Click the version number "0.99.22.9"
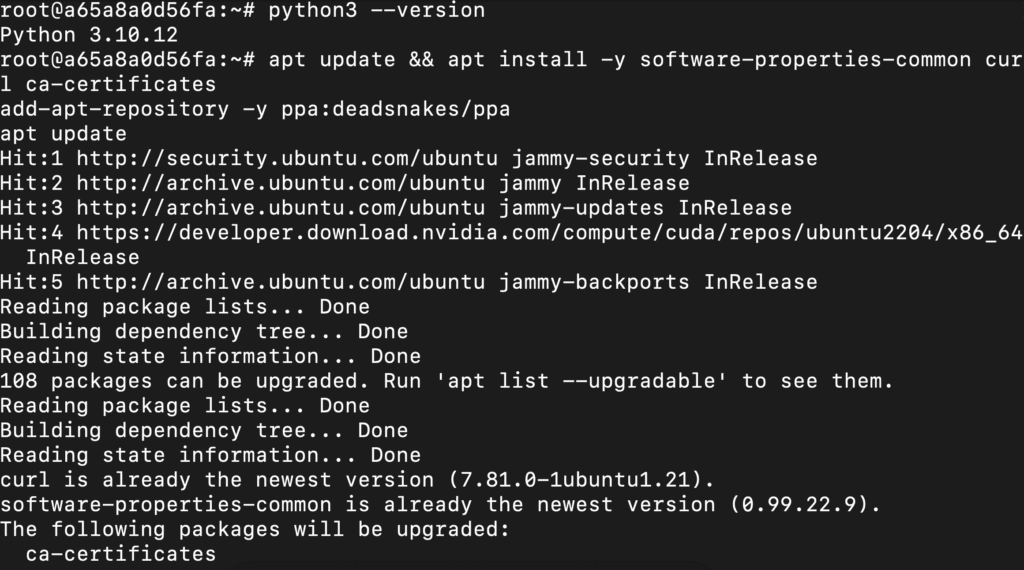 point(804,504)
